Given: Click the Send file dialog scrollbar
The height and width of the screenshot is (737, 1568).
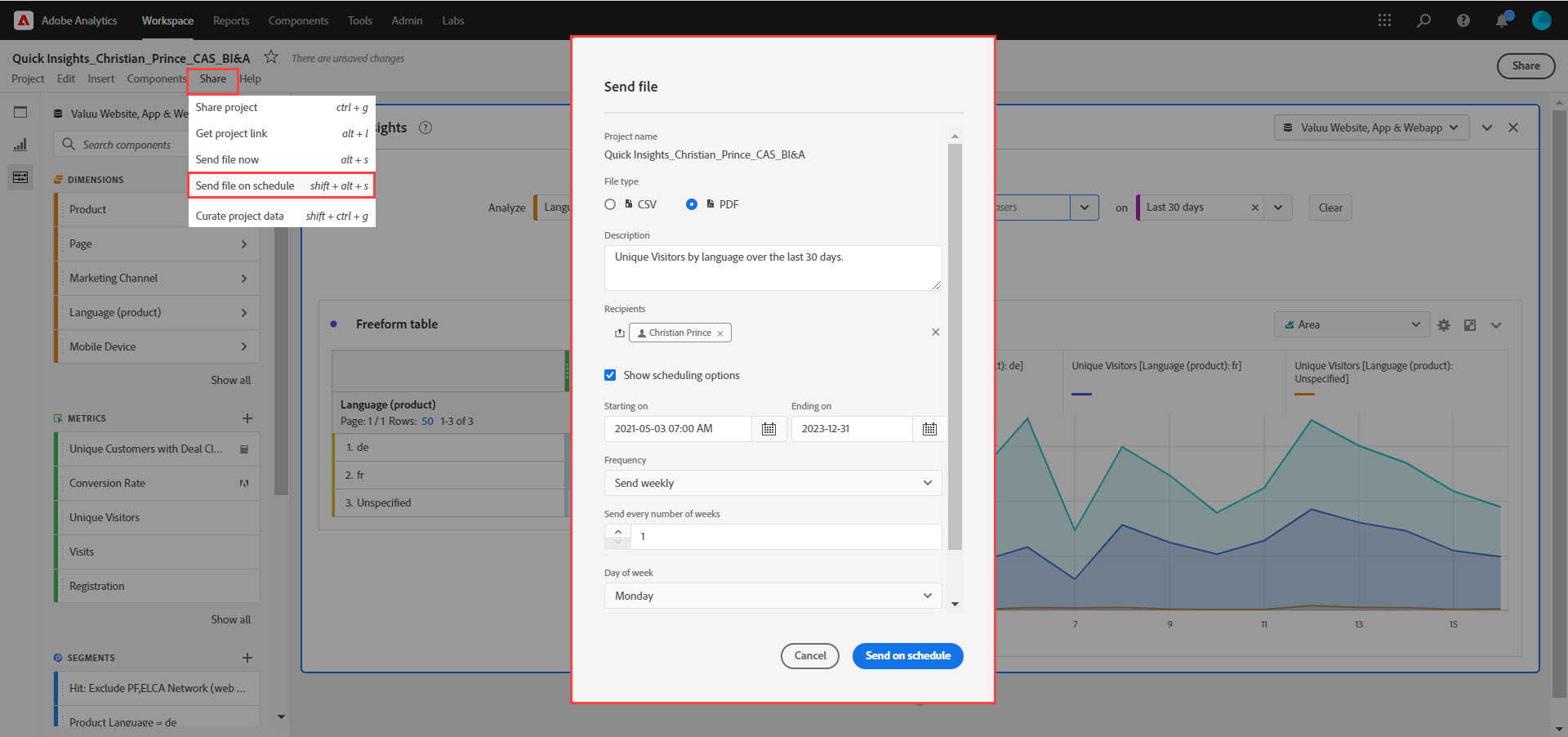Looking at the screenshot, I should (955, 346).
